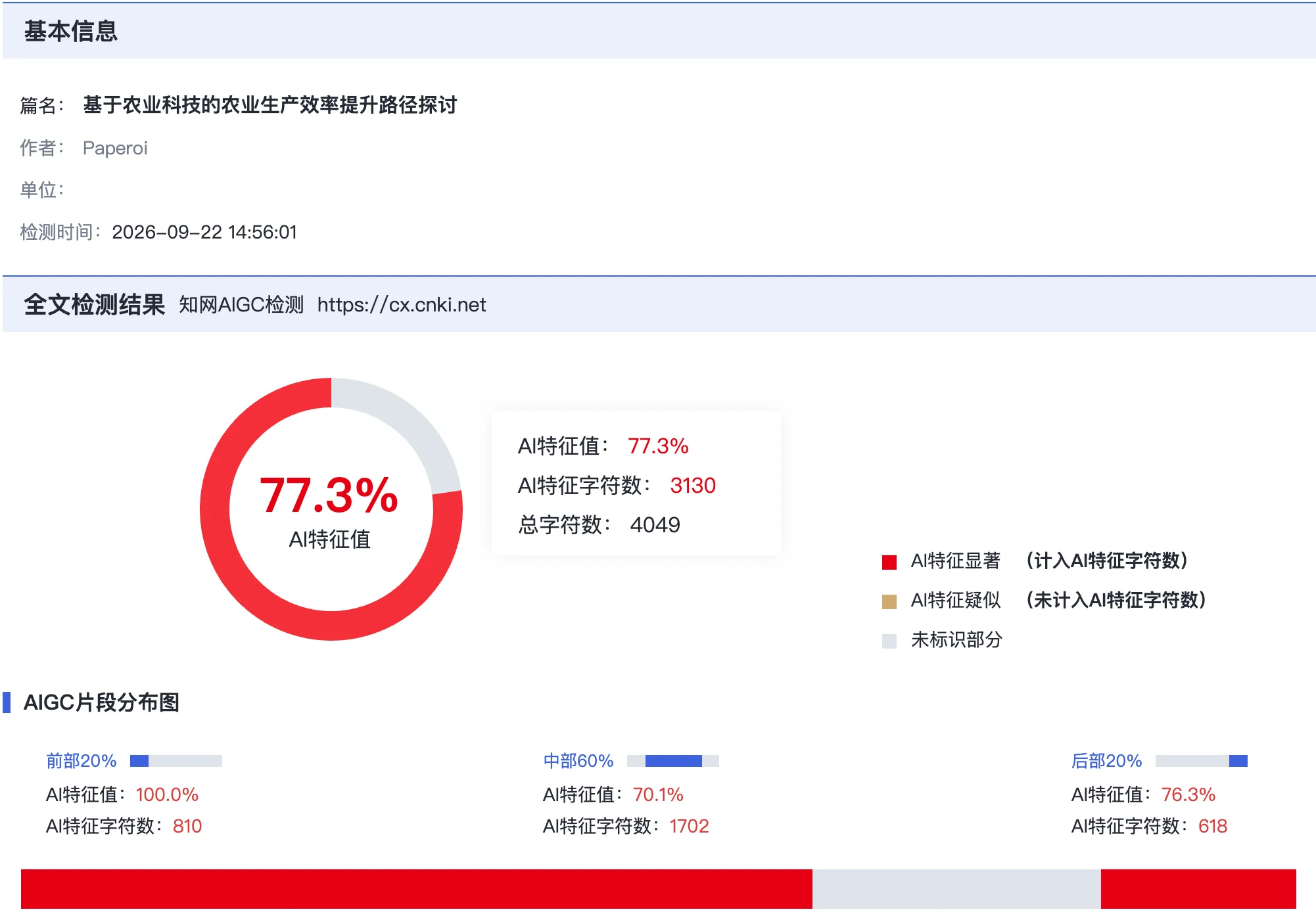The height and width of the screenshot is (916, 1316).
Task: Click the gray 未标识部分 legend swatch
Action: pos(889,641)
